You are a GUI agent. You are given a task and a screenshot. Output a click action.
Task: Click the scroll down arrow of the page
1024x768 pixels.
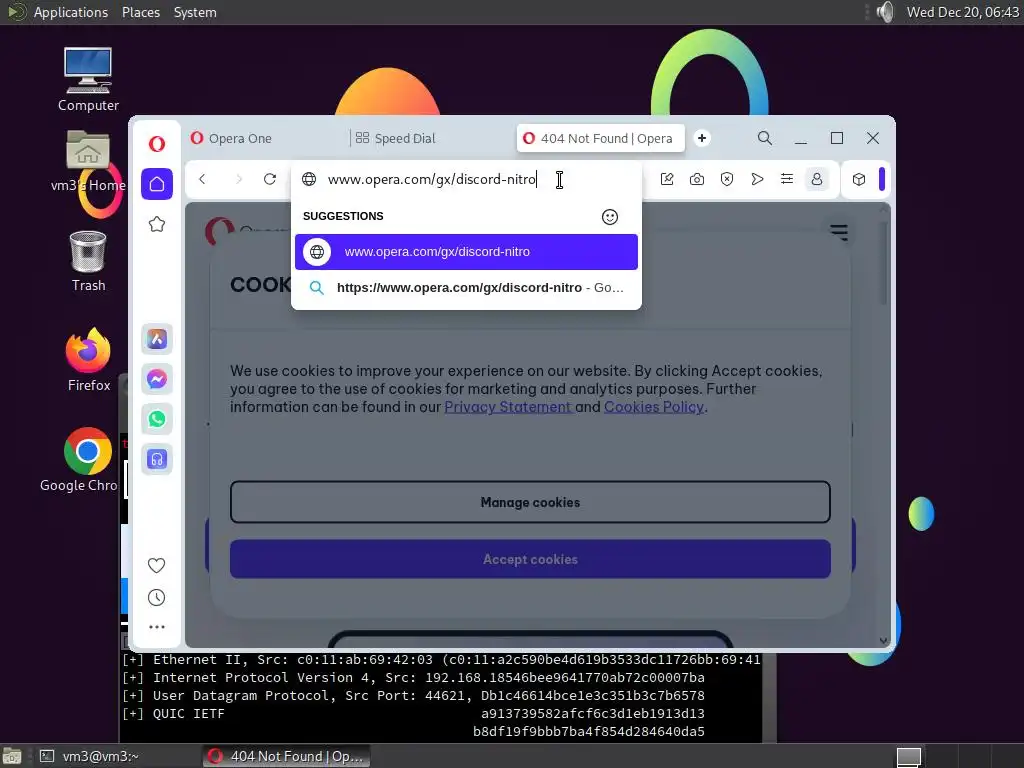click(884, 641)
